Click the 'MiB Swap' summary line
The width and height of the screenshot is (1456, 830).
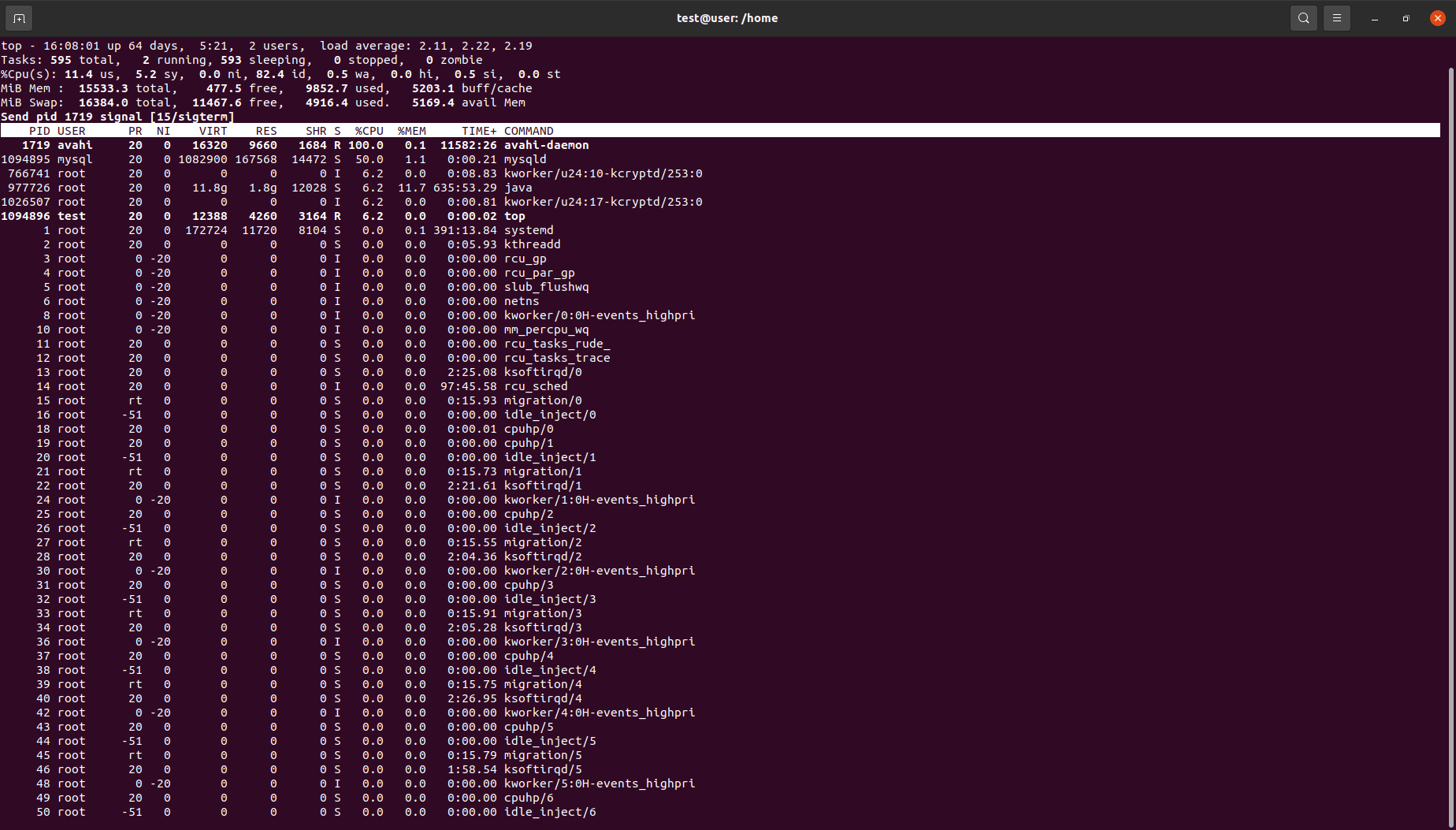pos(263,102)
